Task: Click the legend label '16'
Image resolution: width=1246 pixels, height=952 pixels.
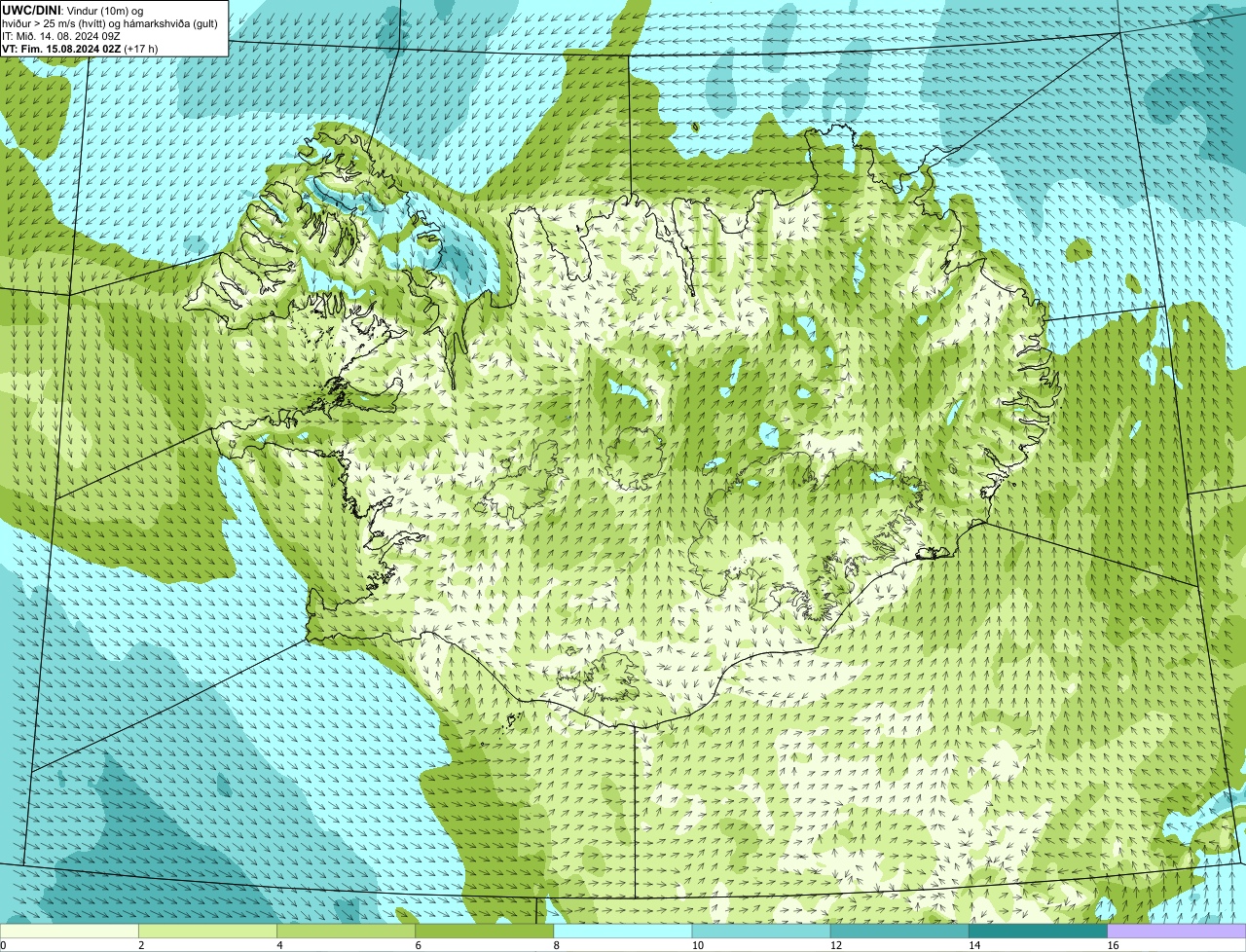Action: 1113,945
